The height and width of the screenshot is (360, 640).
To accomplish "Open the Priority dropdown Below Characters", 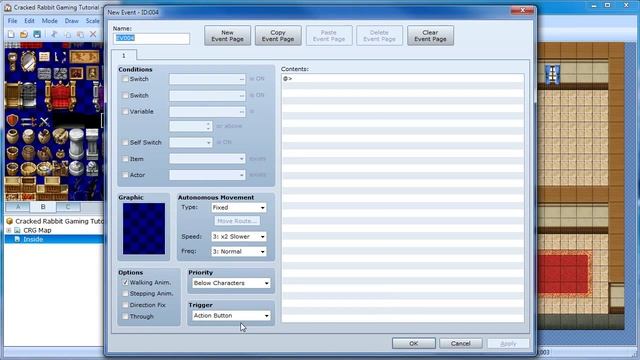I will tap(231, 283).
